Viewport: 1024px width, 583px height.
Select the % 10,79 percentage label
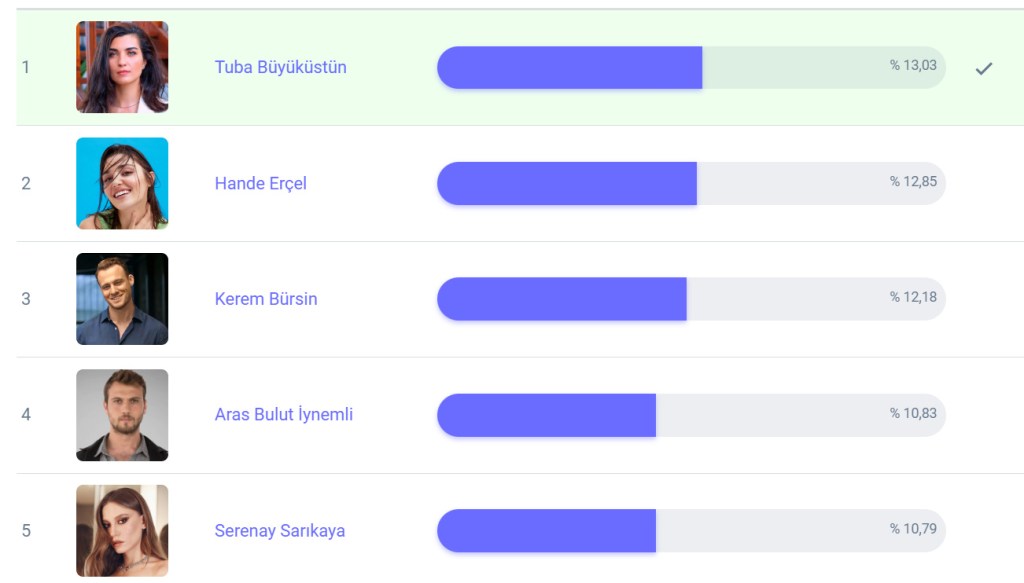[x=913, y=529]
